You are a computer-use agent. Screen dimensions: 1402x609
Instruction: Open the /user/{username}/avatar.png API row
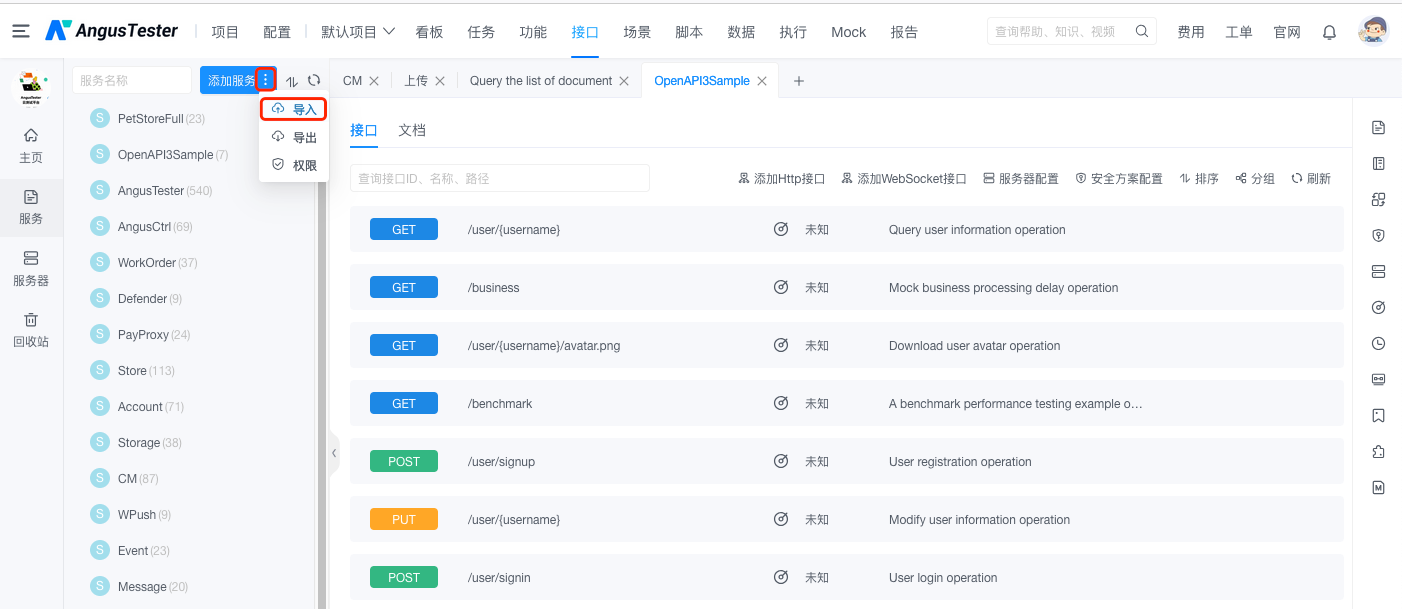pos(847,346)
